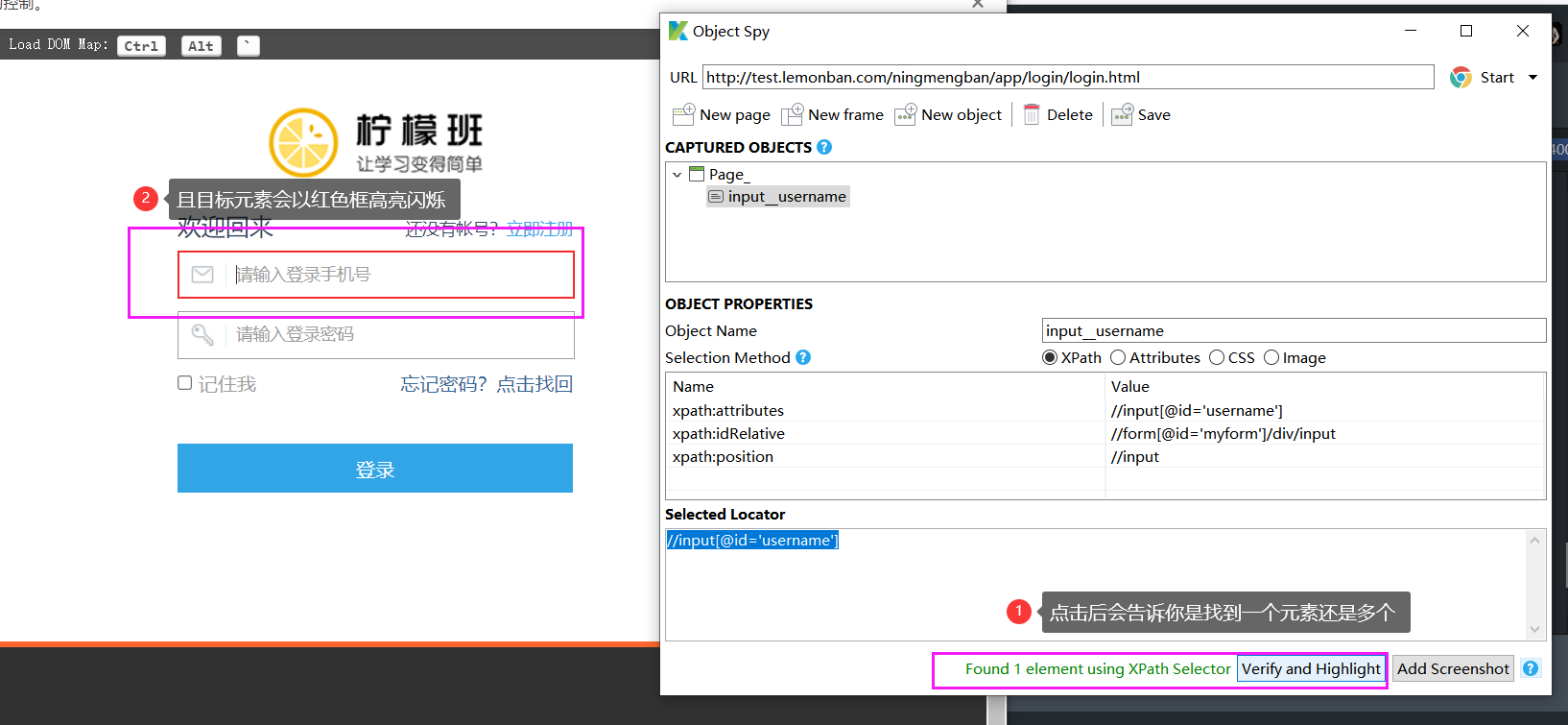Select input__username in captured objects

[777, 197]
